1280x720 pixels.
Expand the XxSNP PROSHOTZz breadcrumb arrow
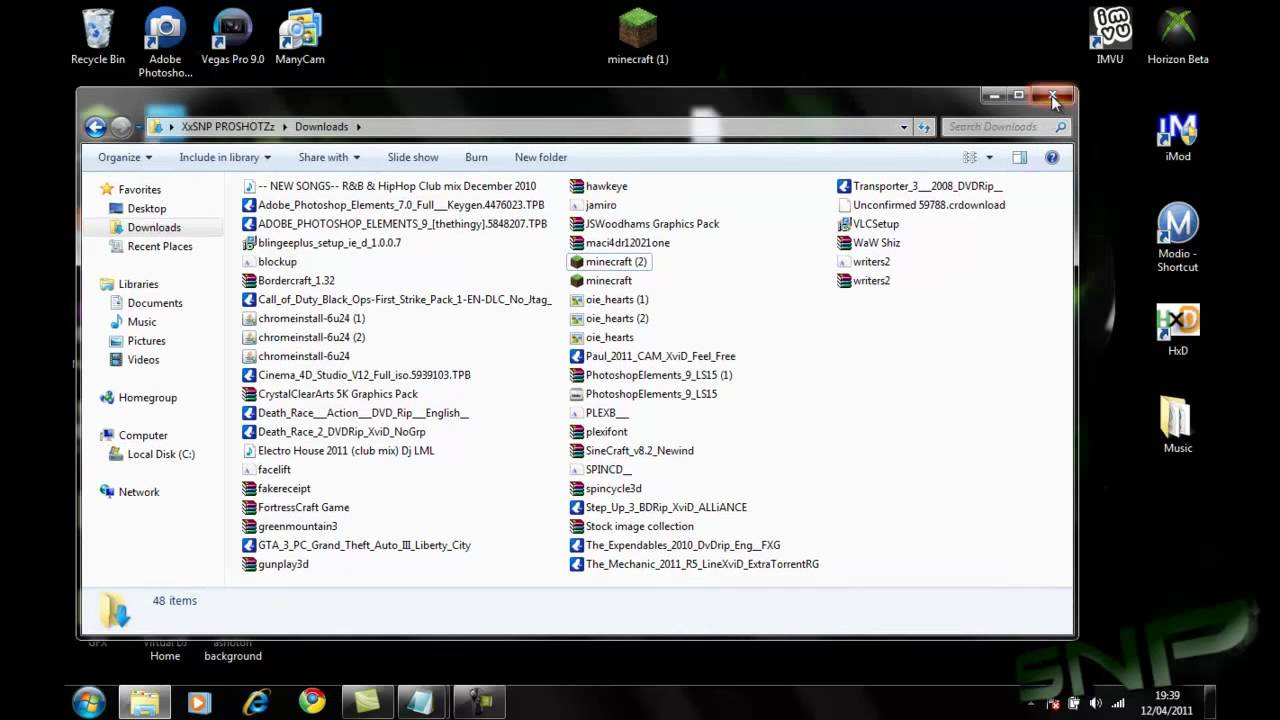[x=285, y=127]
